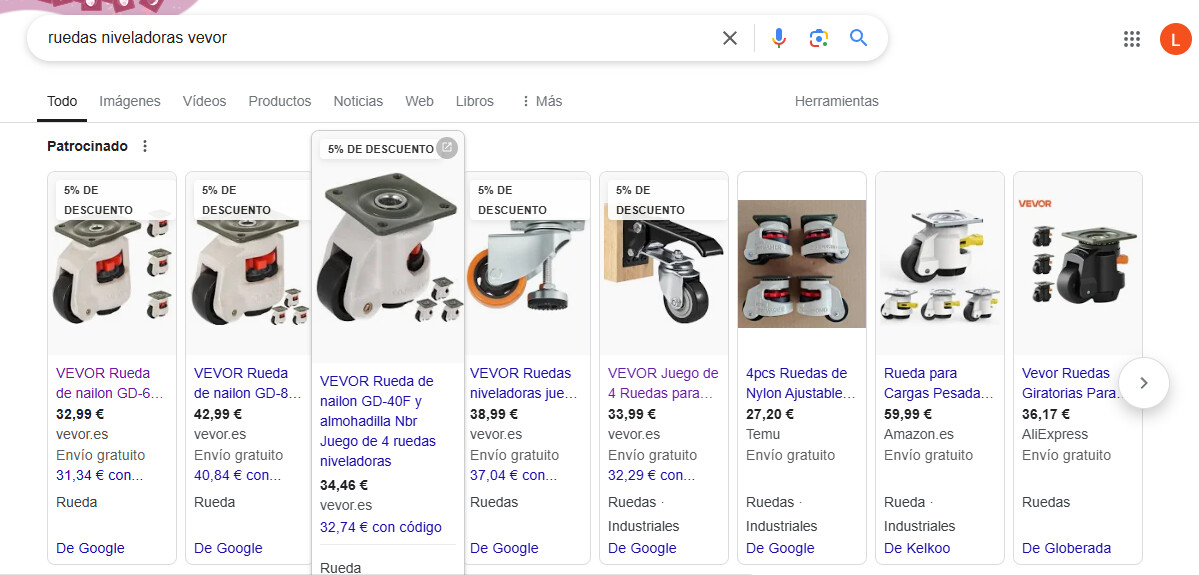This screenshot has width=1199, height=575.
Task: Open the VEVOR Rueda de nailon GD-6 product link
Action: [x=110, y=383]
